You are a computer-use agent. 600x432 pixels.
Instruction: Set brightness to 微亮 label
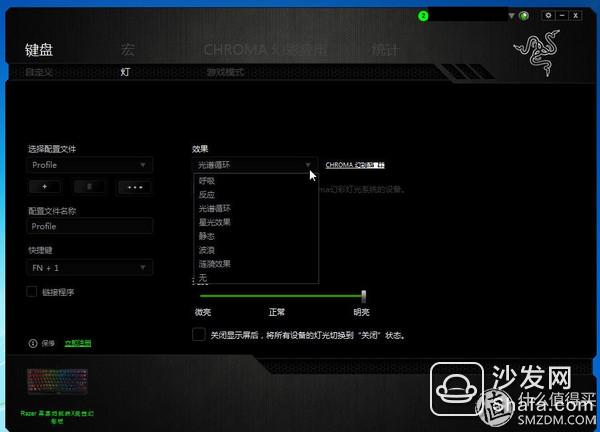tap(203, 312)
